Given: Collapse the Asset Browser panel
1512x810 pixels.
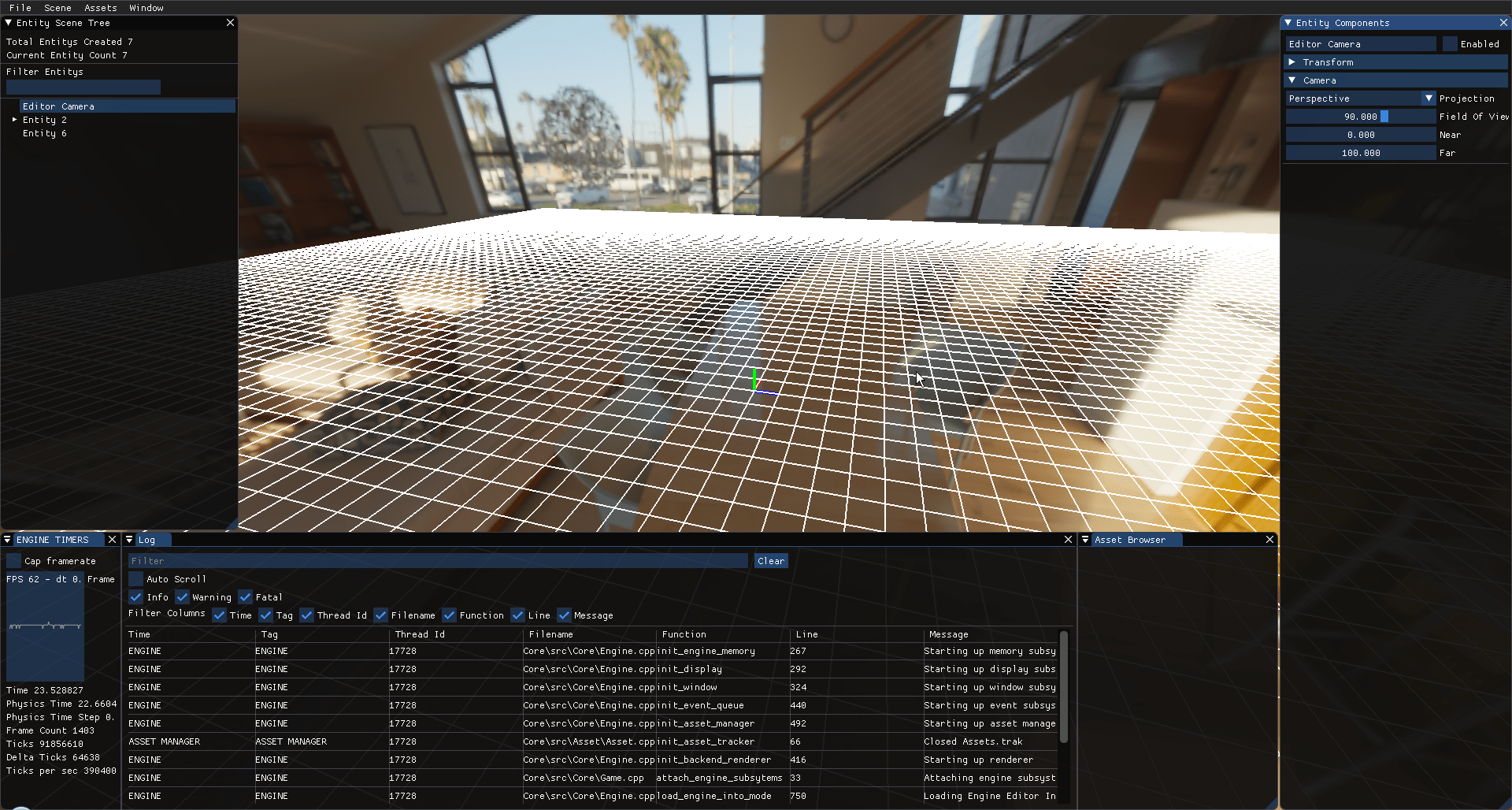Looking at the screenshot, I should [1085, 540].
